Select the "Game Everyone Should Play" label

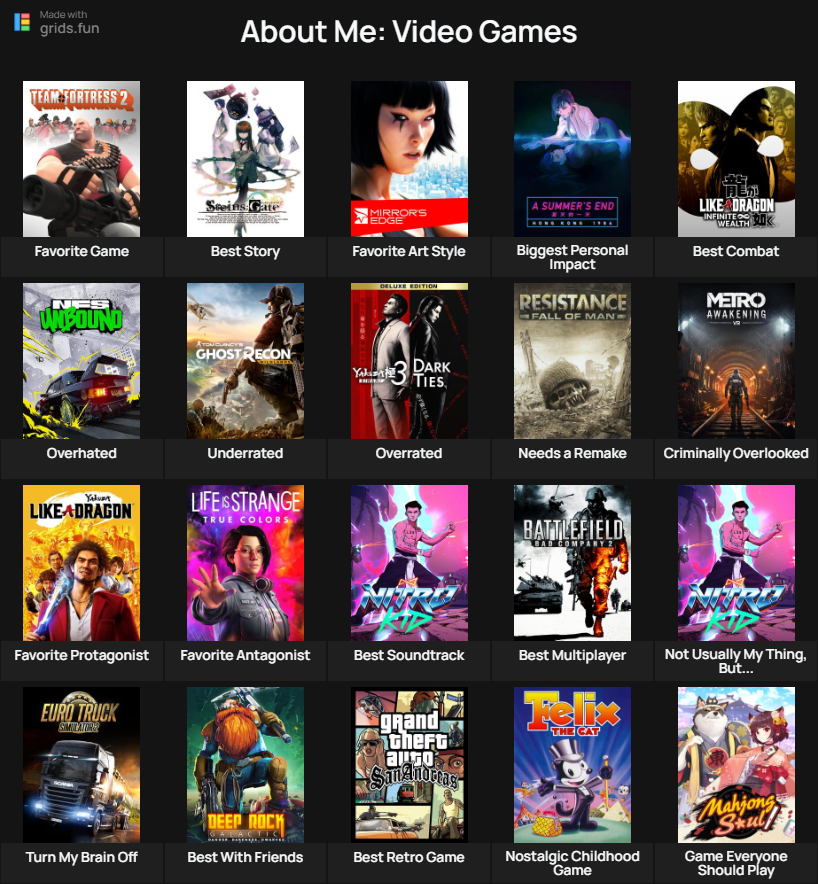[x=736, y=863]
